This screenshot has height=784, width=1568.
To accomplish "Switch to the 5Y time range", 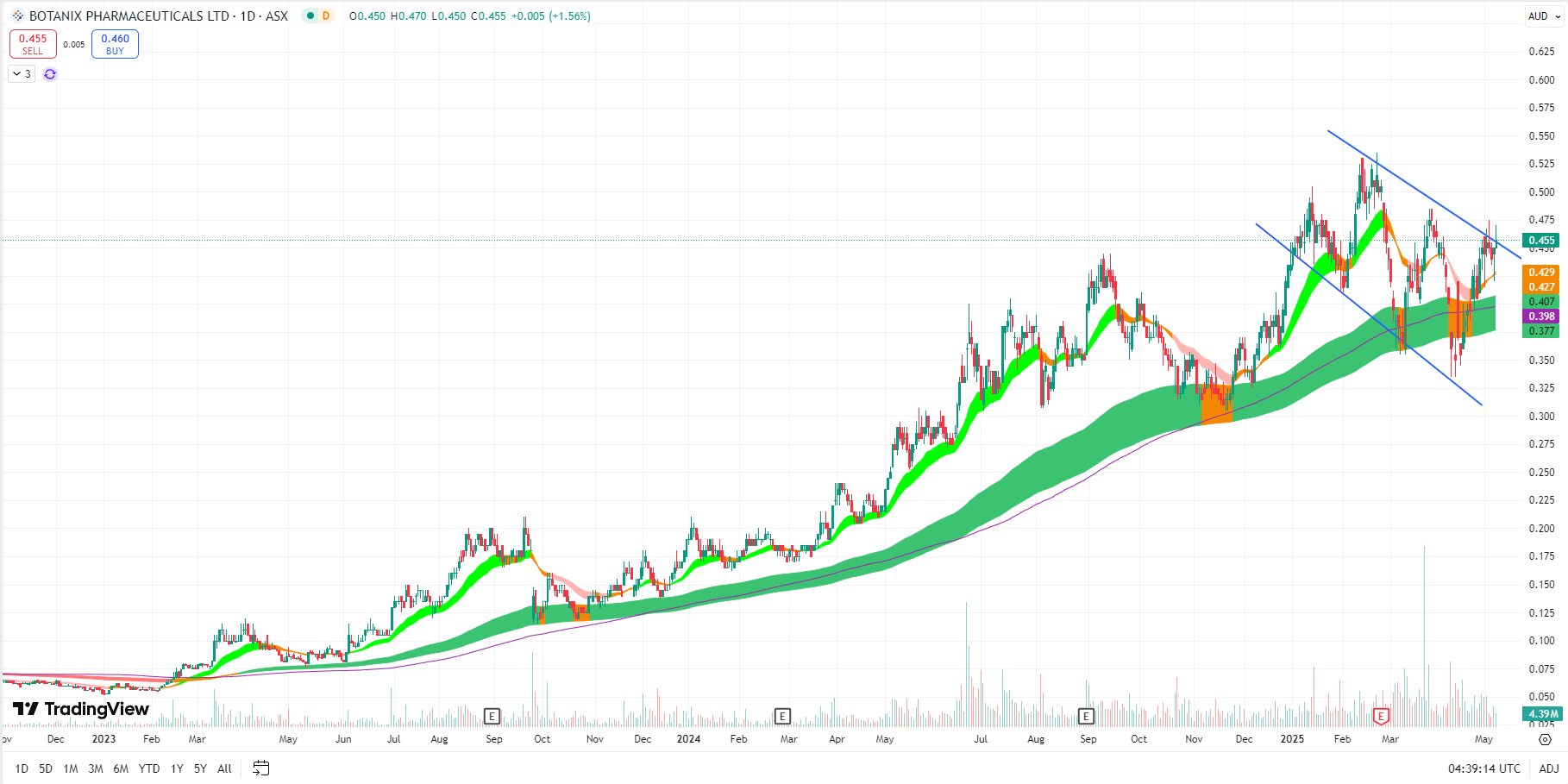I will click(200, 768).
